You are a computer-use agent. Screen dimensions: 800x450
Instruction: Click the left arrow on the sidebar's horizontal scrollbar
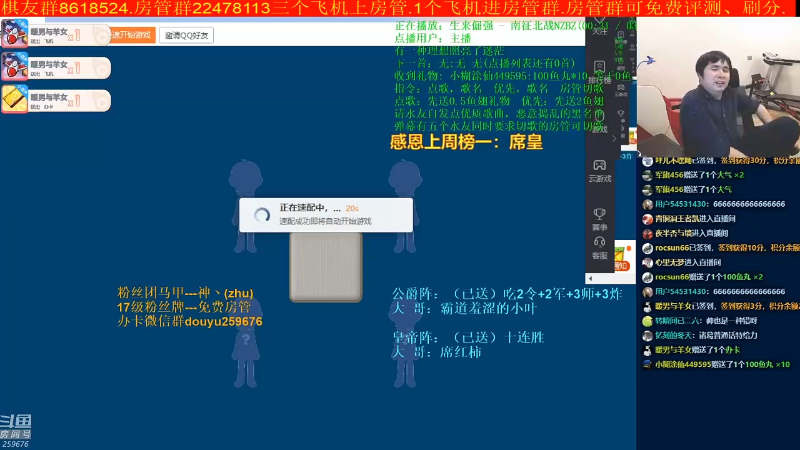coord(591,279)
